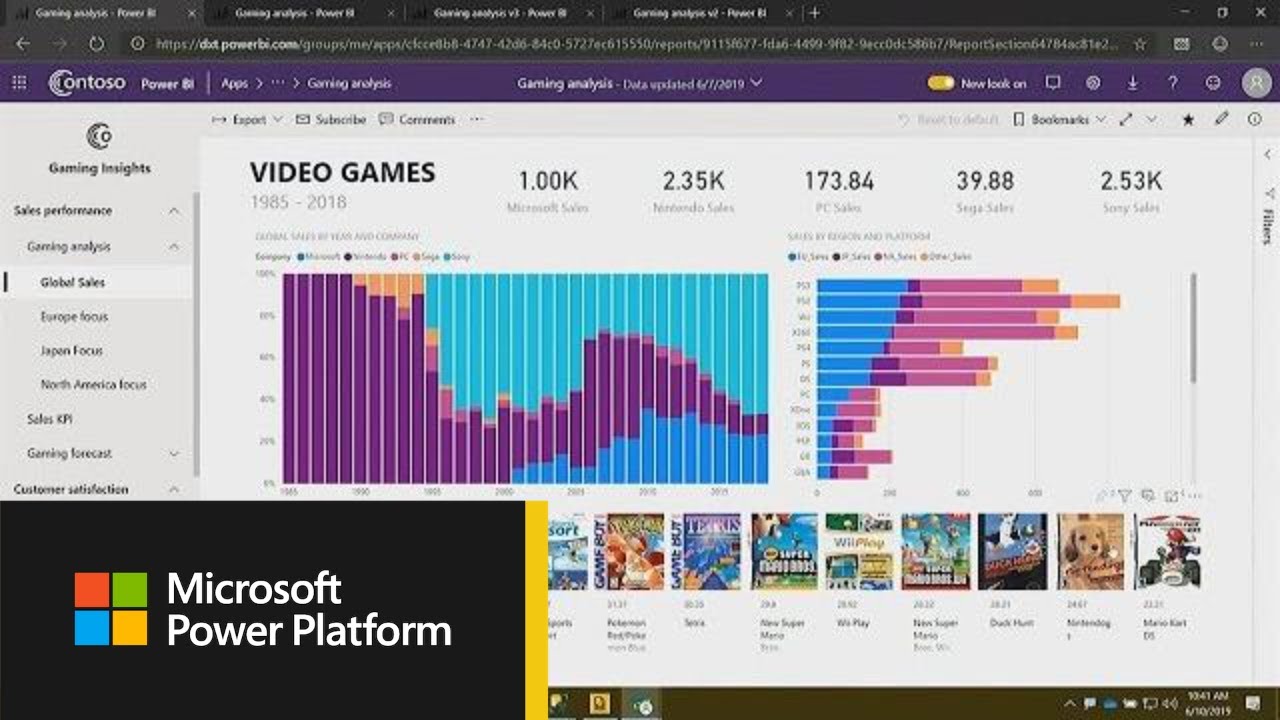Click the filter funnel icon above thumbnails
Image resolution: width=1280 pixels, height=720 pixels.
coord(1124,495)
